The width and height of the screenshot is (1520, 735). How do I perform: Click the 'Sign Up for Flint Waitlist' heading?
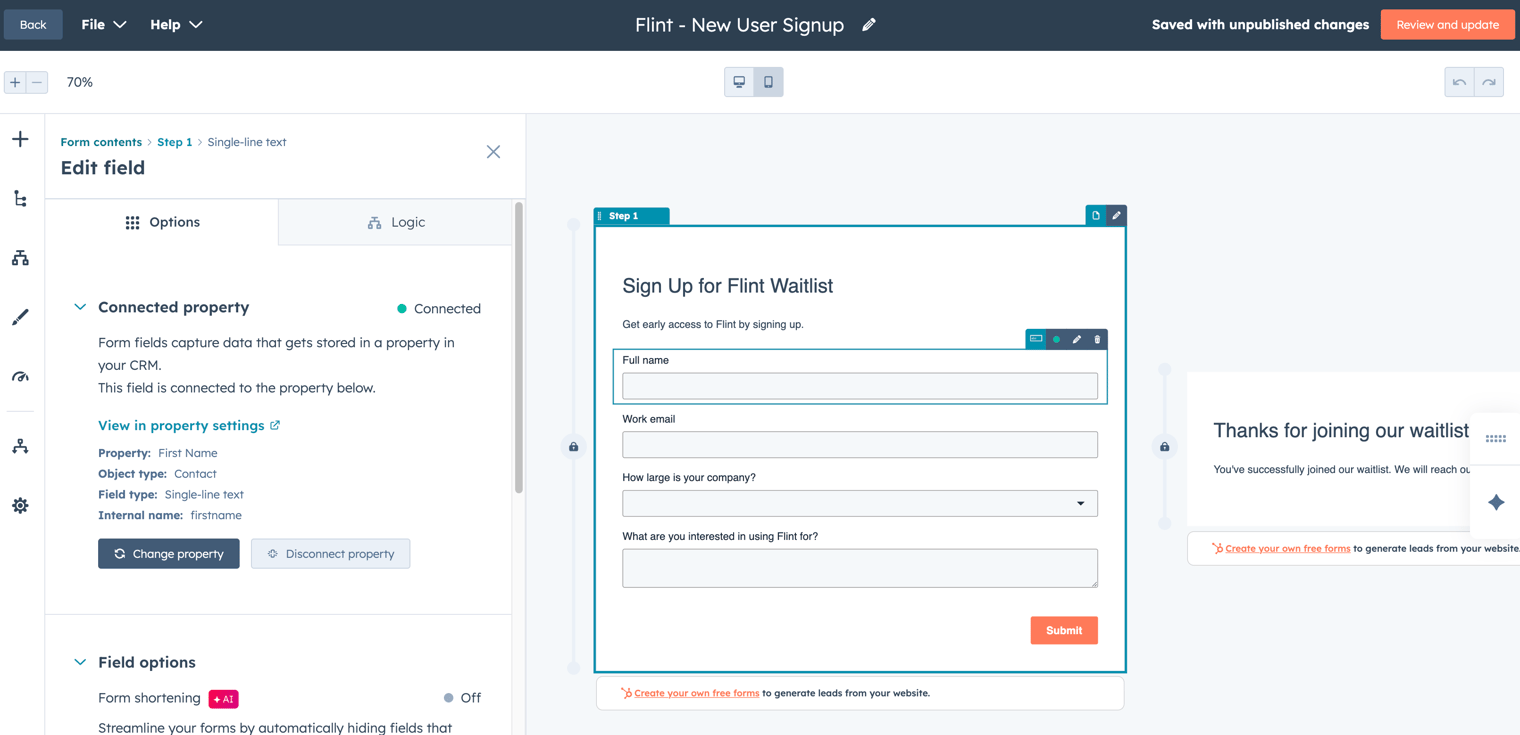(x=728, y=286)
